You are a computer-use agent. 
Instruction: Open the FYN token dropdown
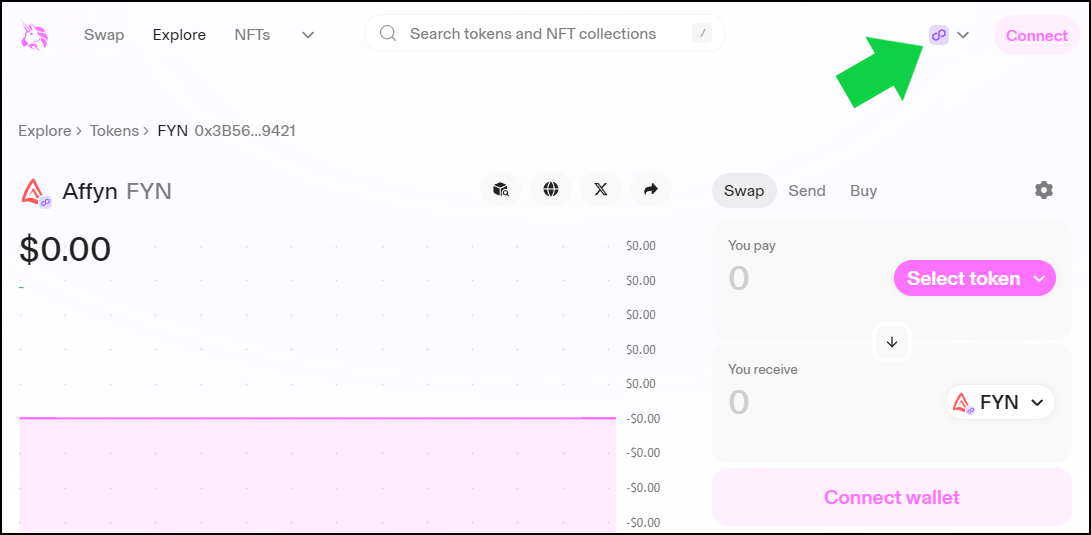click(x=1000, y=403)
